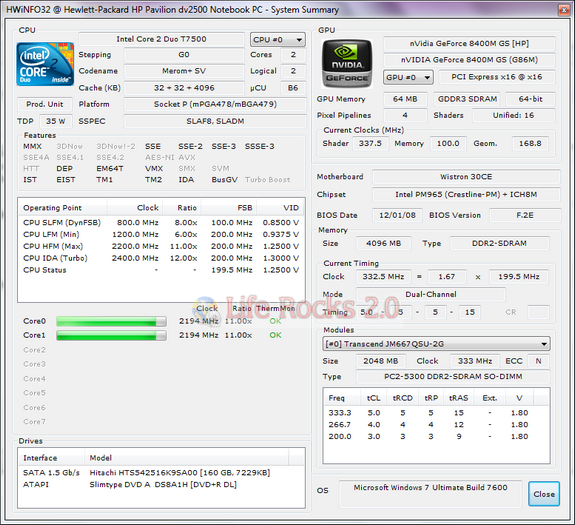Select the CPU Status row
Image resolution: width=575 pixels, height=525 pixels.
tap(161, 270)
